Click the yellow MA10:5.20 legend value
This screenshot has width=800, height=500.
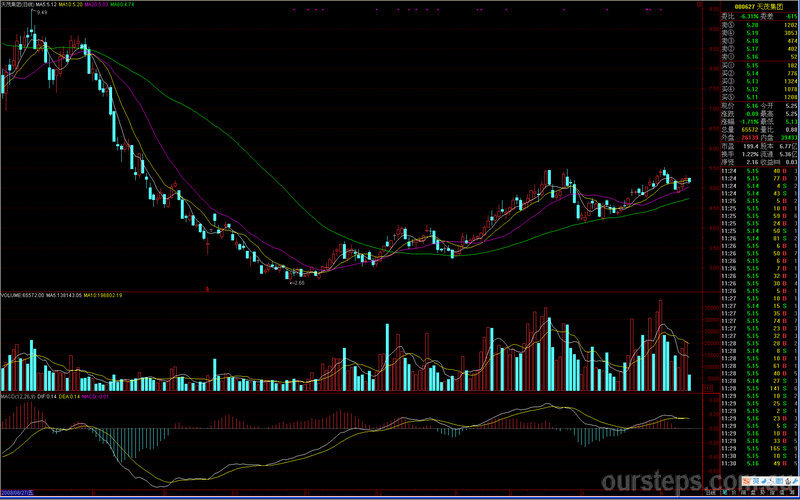click(x=70, y=4)
